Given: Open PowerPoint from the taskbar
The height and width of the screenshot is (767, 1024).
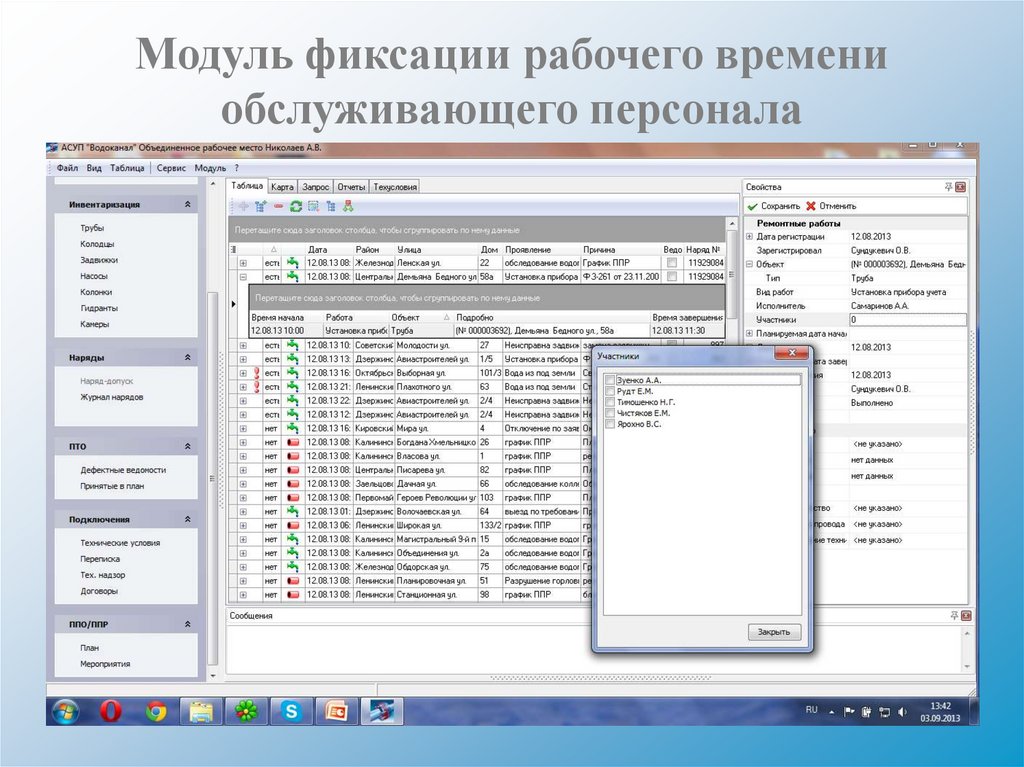Looking at the screenshot, I should (x=336, y=711).
